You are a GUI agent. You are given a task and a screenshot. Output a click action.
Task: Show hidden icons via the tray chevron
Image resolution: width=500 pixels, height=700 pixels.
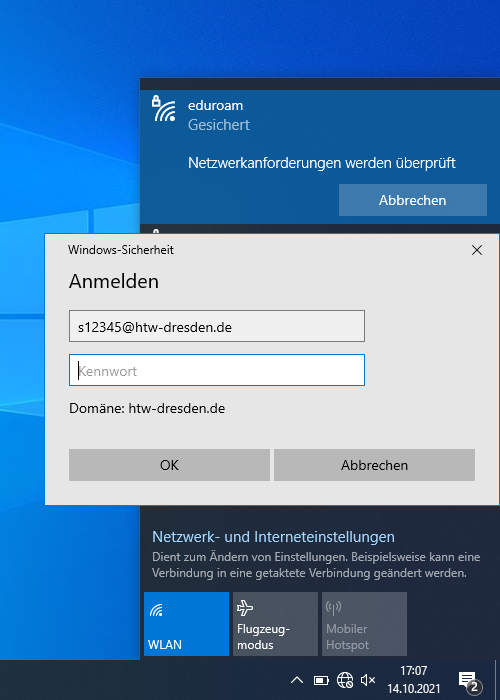click(x=297, y=680)
